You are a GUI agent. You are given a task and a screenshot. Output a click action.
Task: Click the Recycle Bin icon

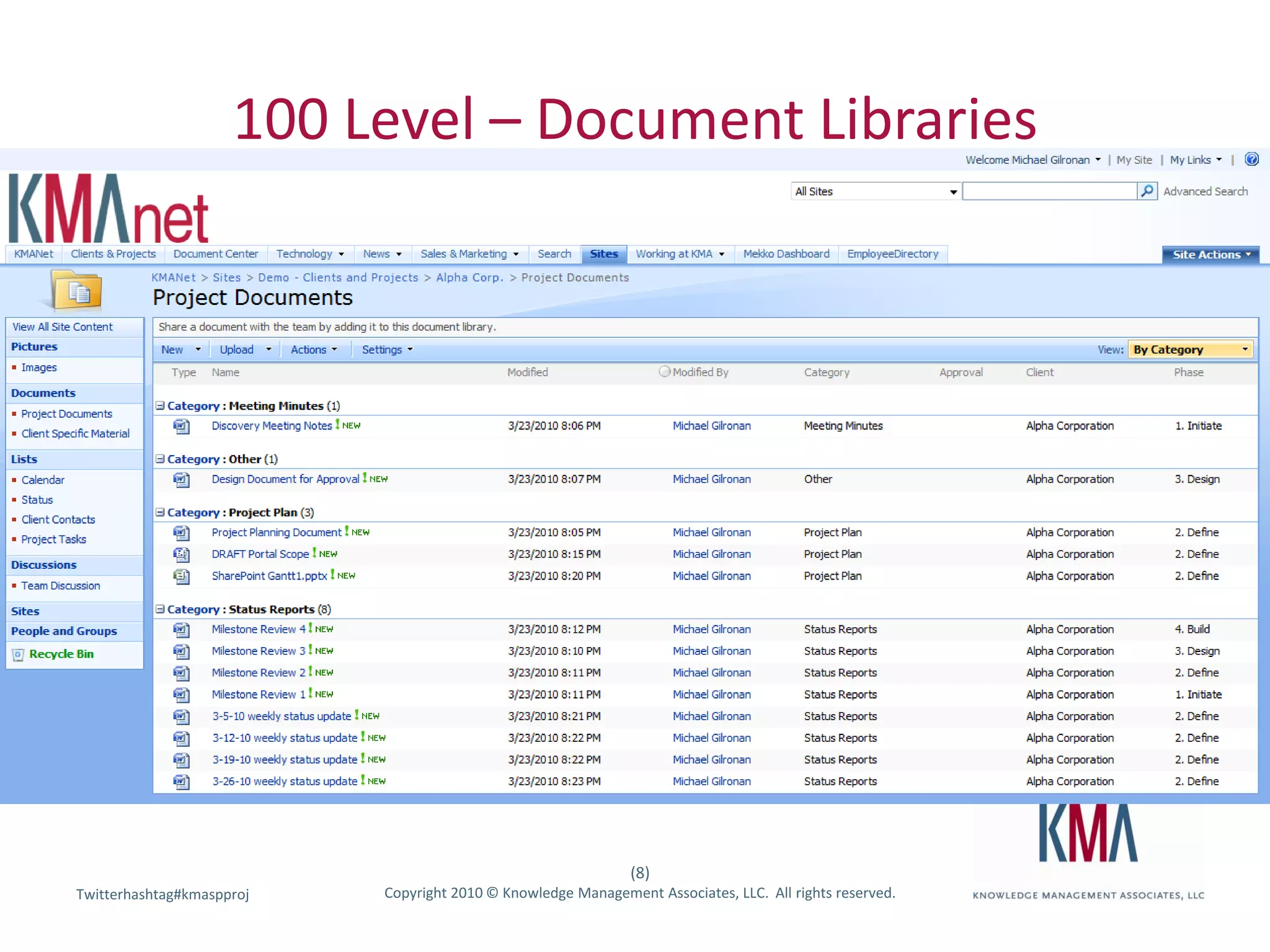(19, 654)
